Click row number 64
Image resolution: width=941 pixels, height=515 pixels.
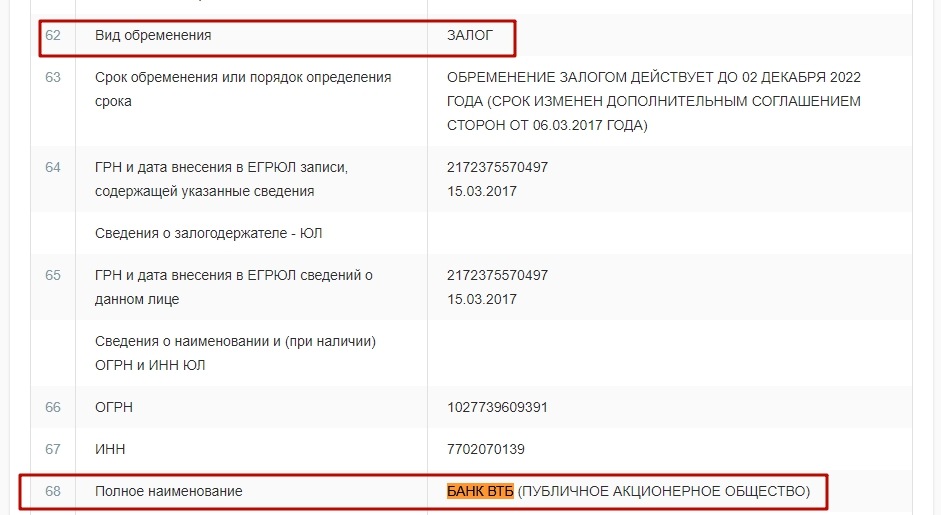pyautogui.click(x=53, y=167)
